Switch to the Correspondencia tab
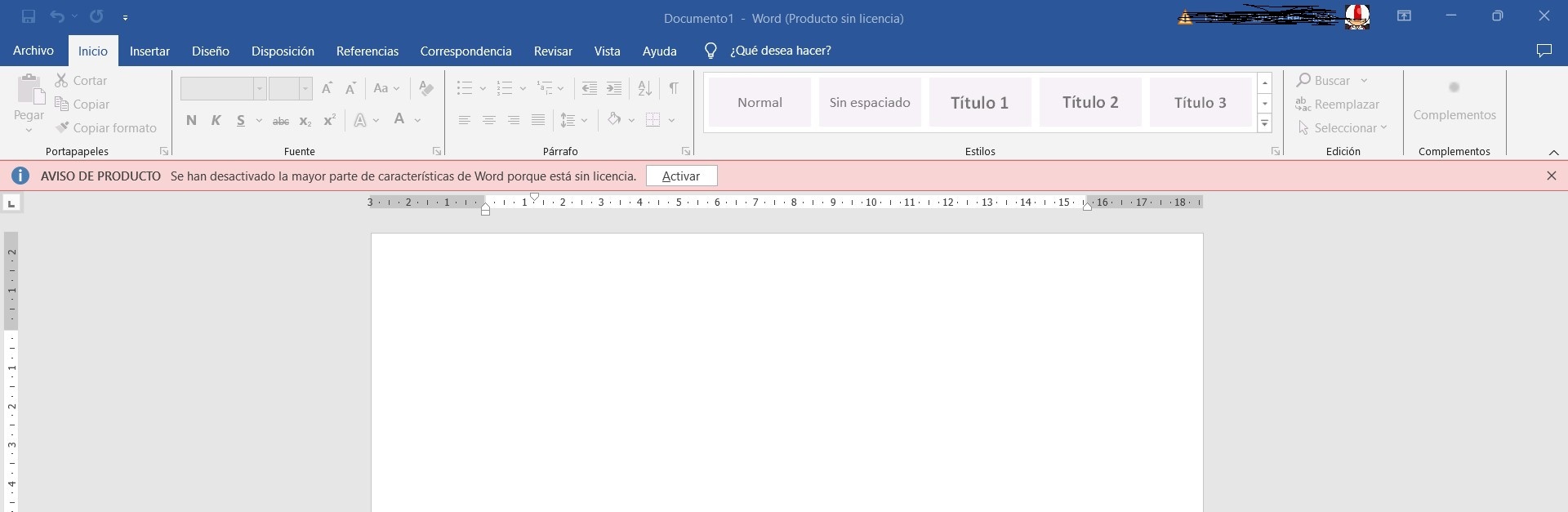This screenshot has height=512, width=1568. pos(465,51)
